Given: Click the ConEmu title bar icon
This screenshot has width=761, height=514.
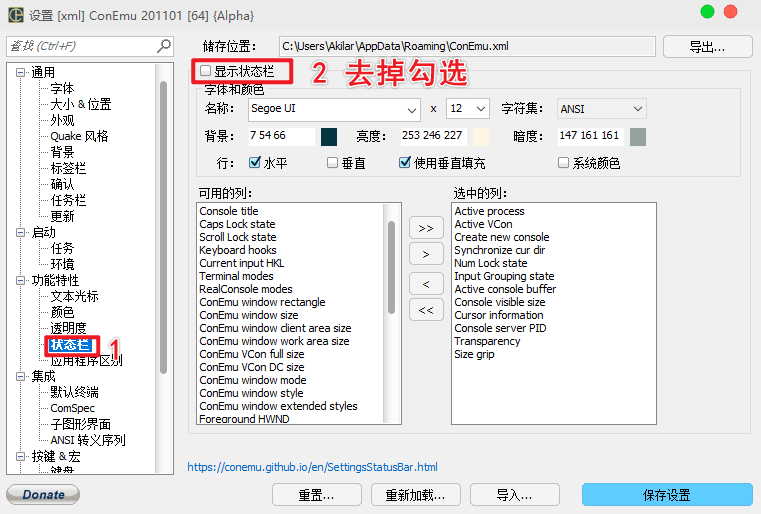Looking at the screenshot, I should pos(15,14).
